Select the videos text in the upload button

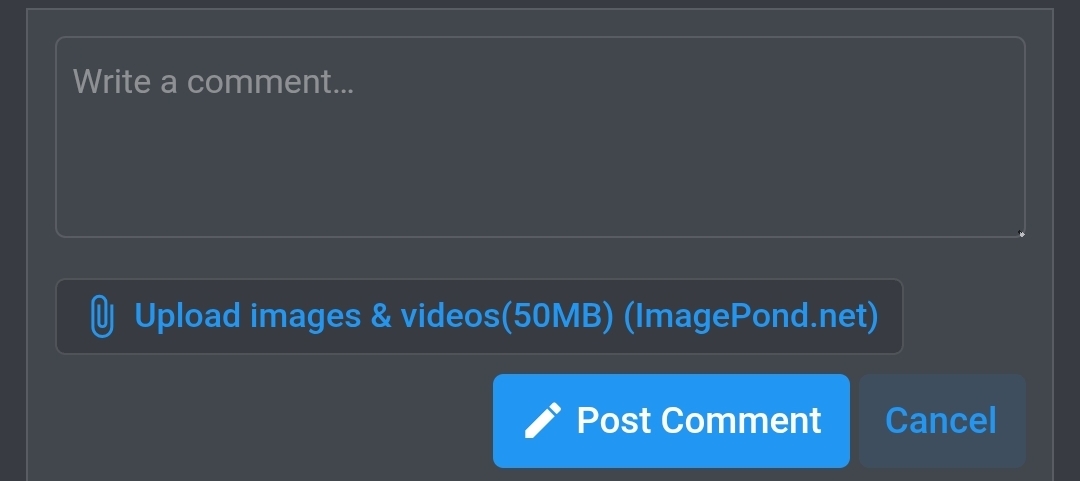(450, 316)
